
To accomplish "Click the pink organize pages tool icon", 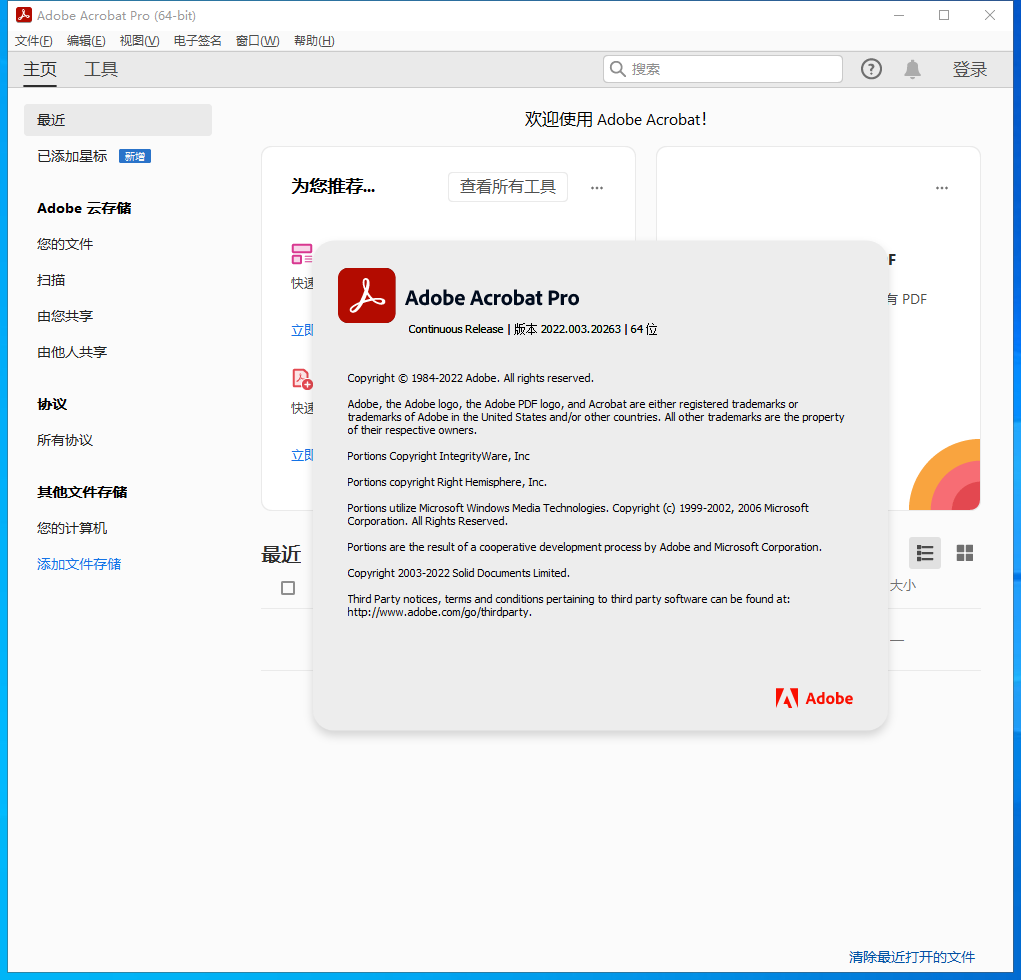I will click(x=302, y=254).
